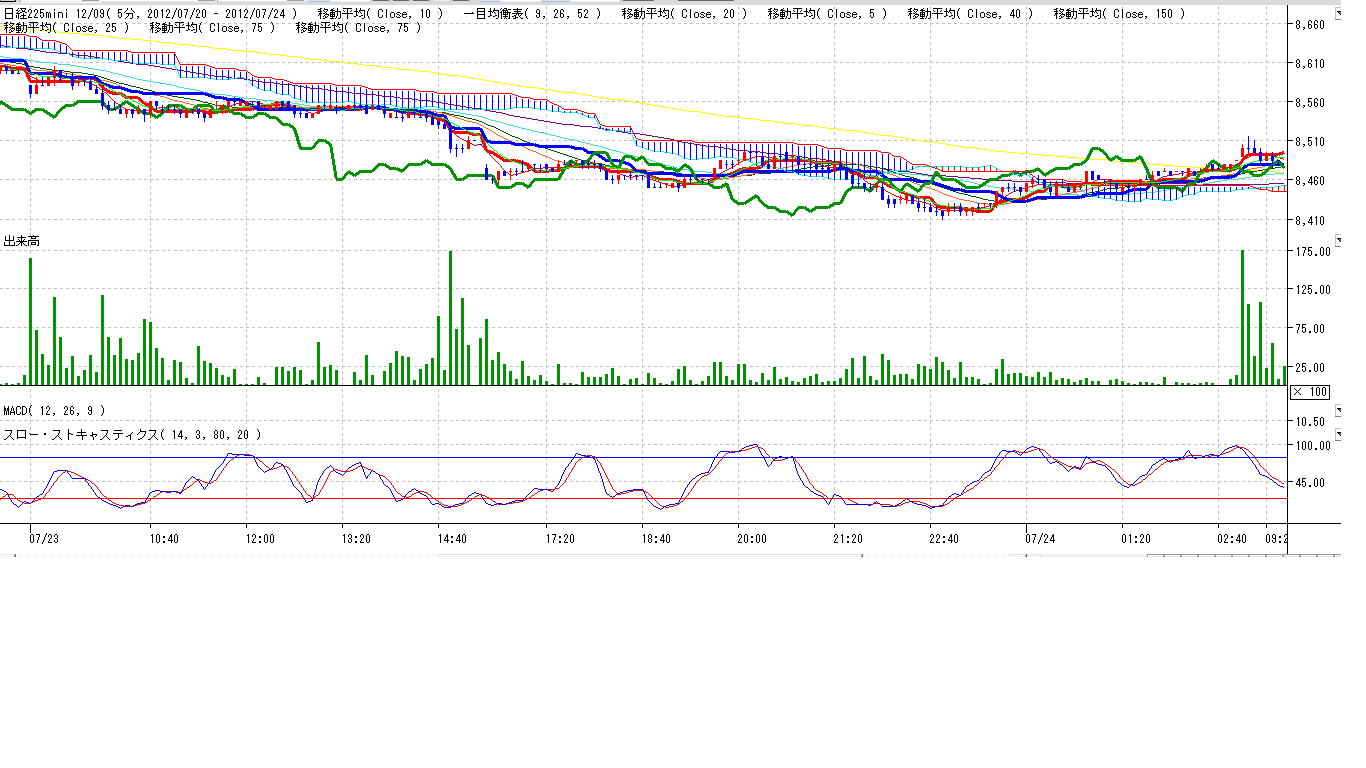Click the 07/24 date marker on time axis
This screenshot has height=768, width=1366.
pos(1041,539)
